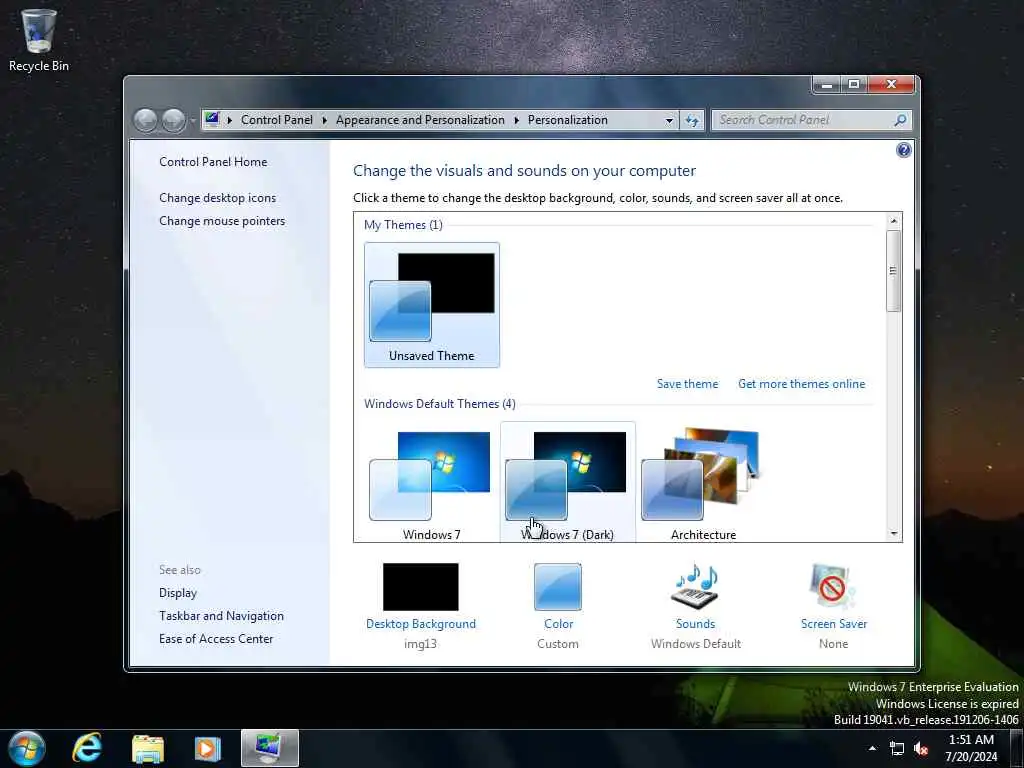
Task: Expand the arrow after Control Panel breadcrumb
Action: (324, 120)
